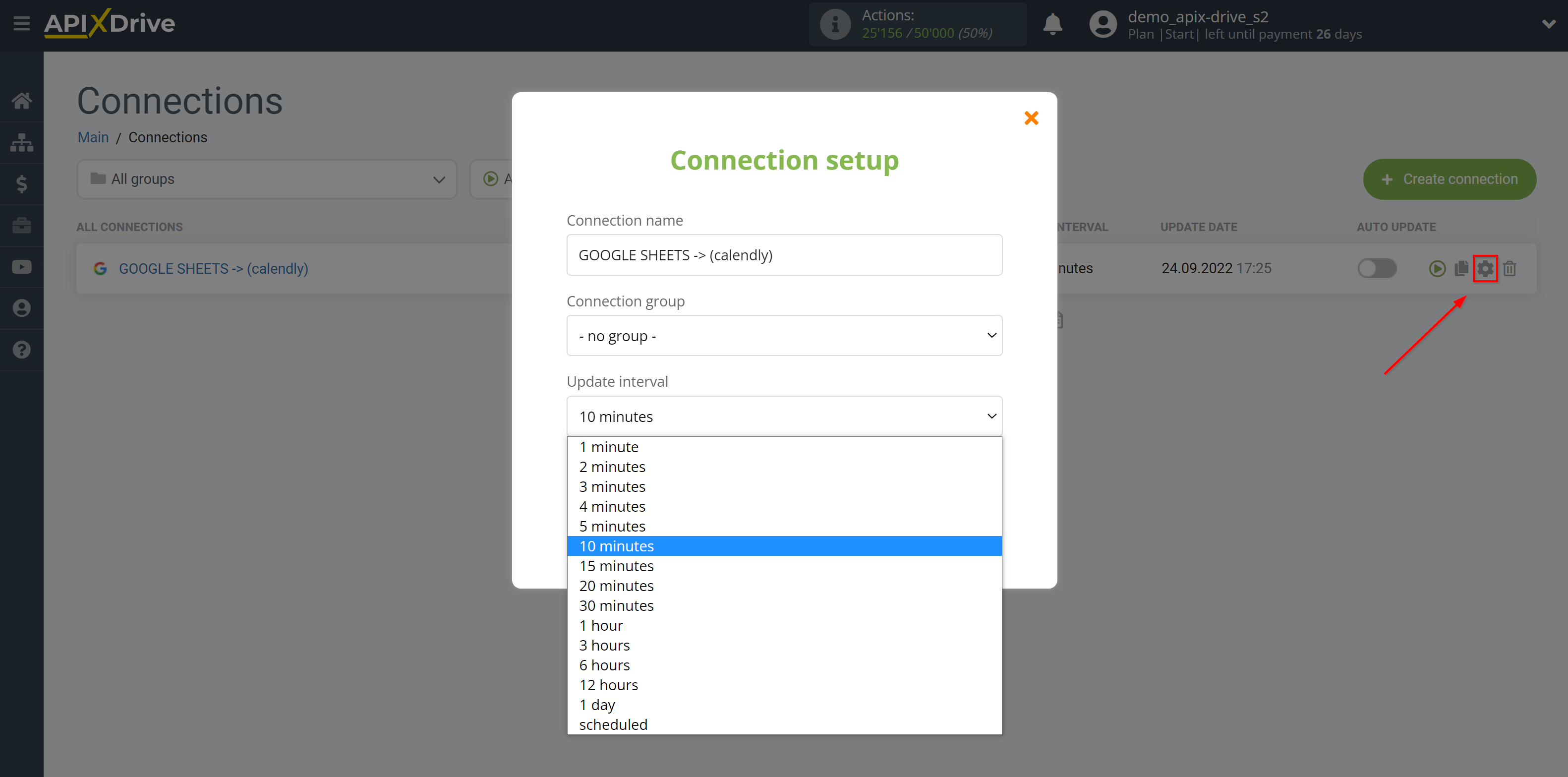Click the GOOGLE SHEETS -> (calendly) connection link
Viewport: 1568px width, 777px height.
coord(212,268)
